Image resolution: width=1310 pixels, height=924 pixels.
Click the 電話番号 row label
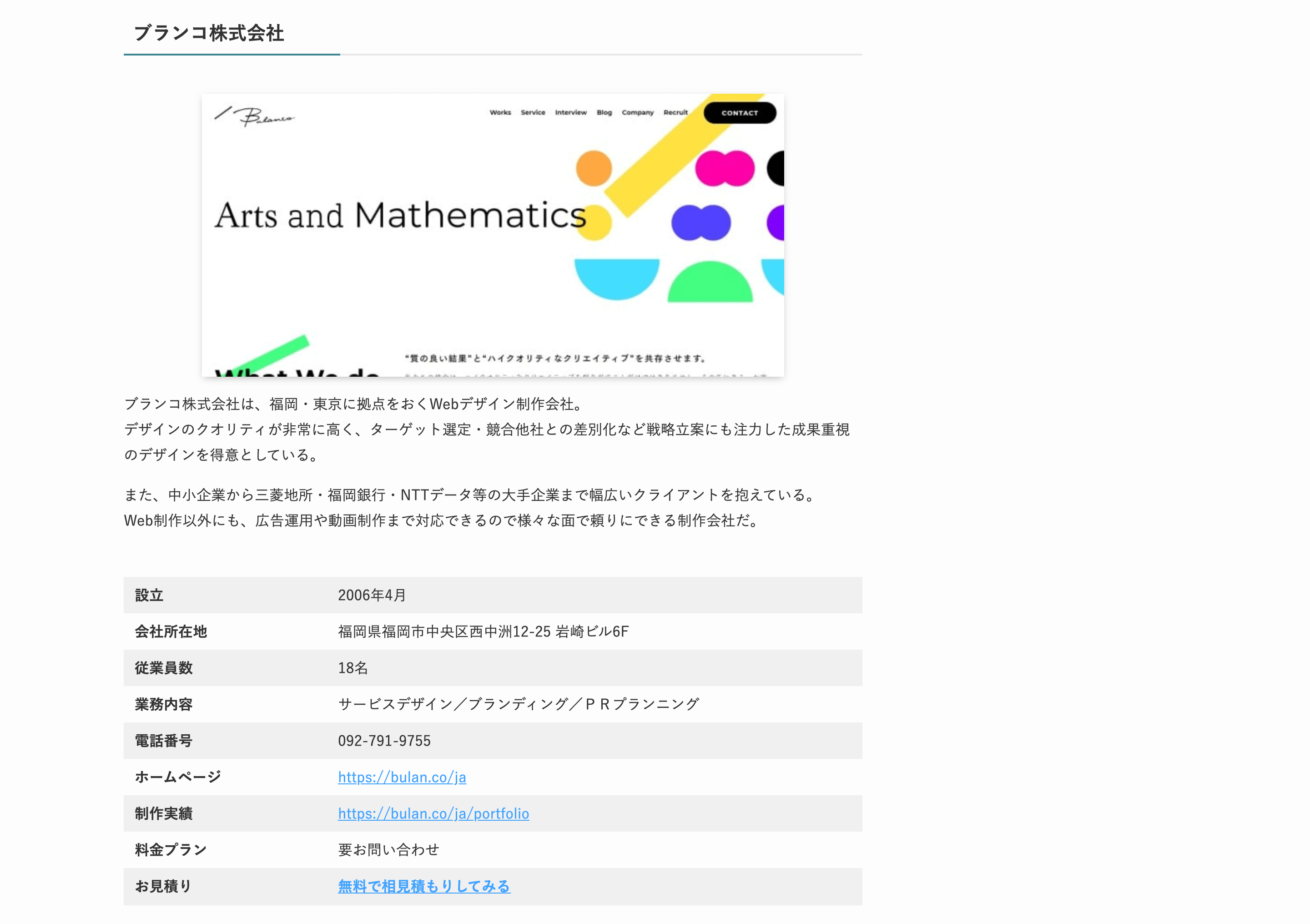(x=163, y=740)
